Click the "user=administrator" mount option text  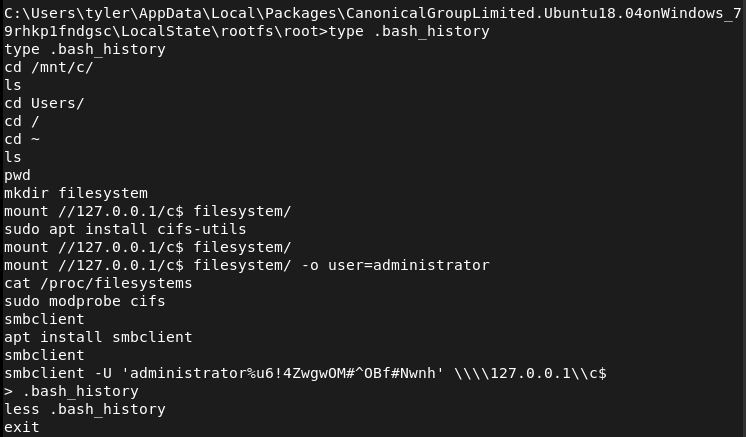(408, 265)
